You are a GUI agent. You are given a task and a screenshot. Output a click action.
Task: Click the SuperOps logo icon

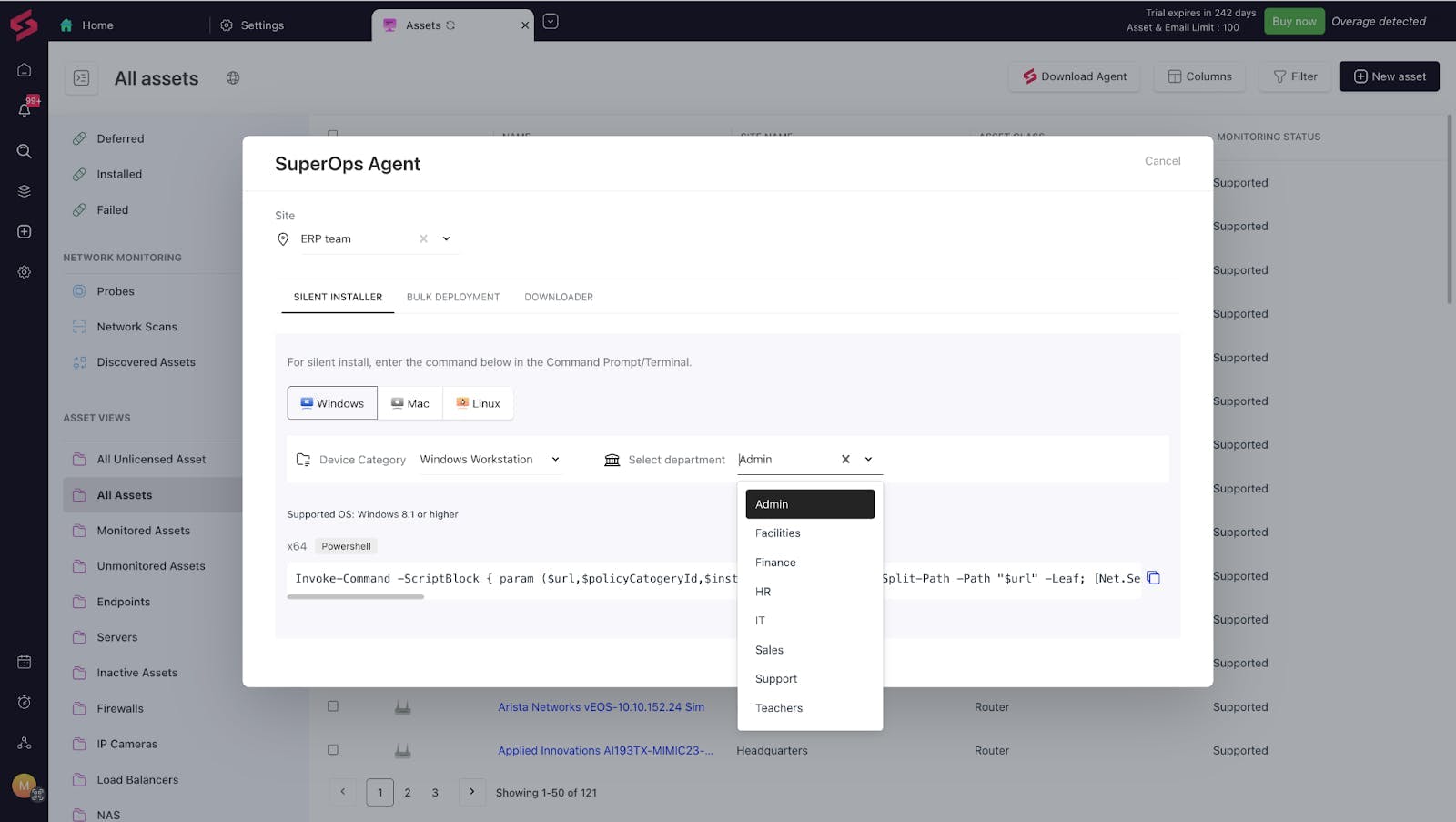pos(24,25)
